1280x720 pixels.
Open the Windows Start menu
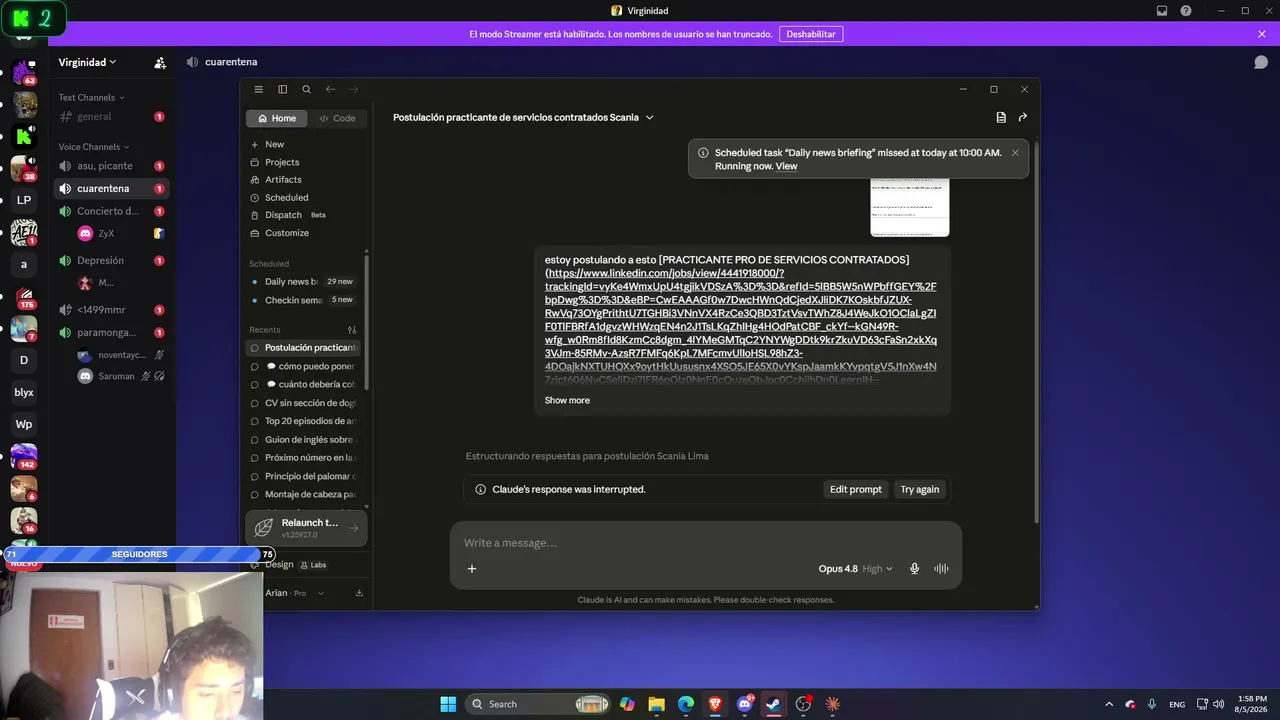(x=448, y=704)
